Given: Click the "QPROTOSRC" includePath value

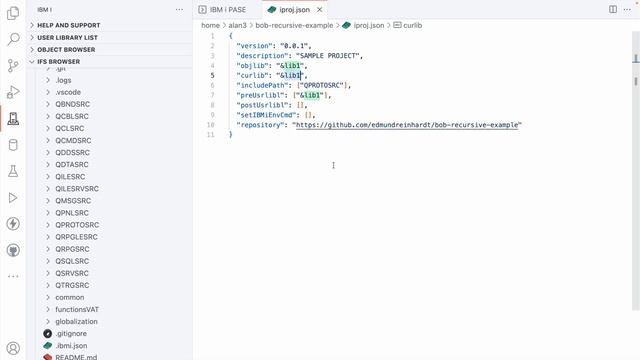Looking at the screenshot, I should [x=322, y=85].
